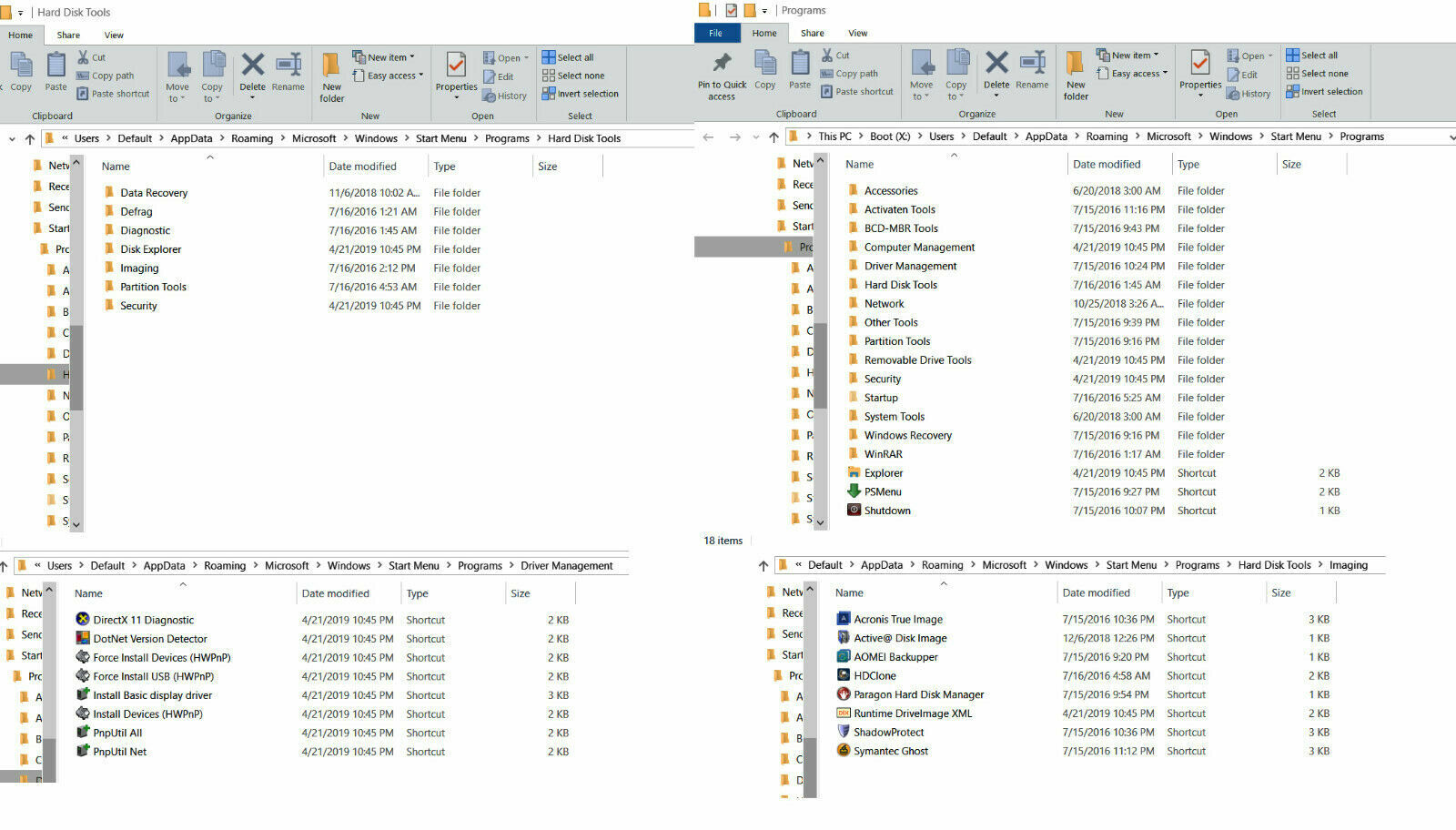Click the recent locations arrow in the Programs window
This screenshot has width=1456, height=830.
click(x=755, y=137)
